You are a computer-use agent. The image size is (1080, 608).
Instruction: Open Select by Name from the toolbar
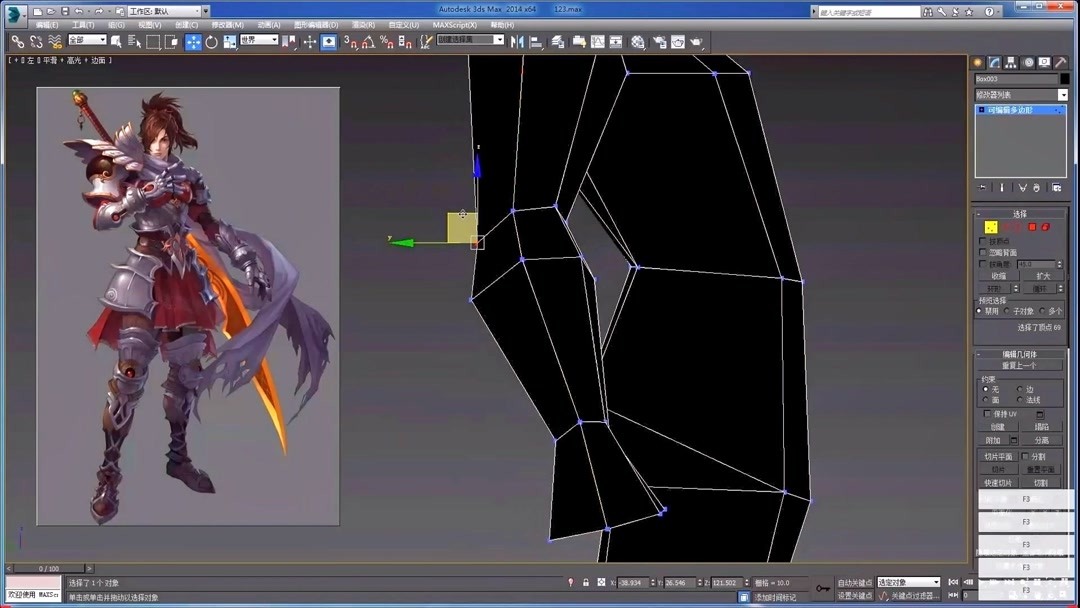point(132,41)
